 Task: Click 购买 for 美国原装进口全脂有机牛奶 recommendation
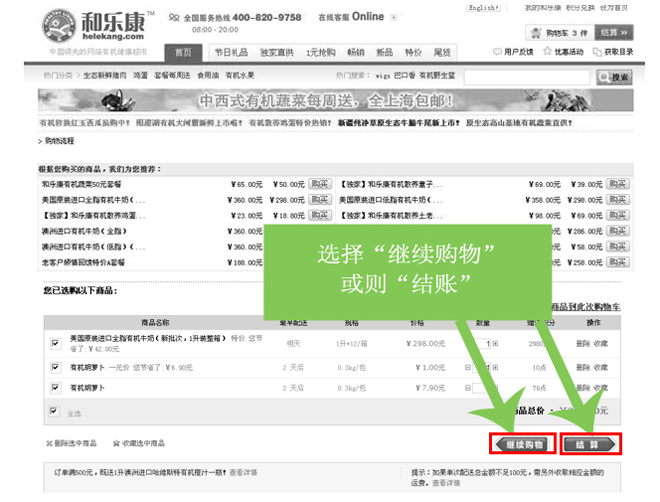tap(320, 199)
